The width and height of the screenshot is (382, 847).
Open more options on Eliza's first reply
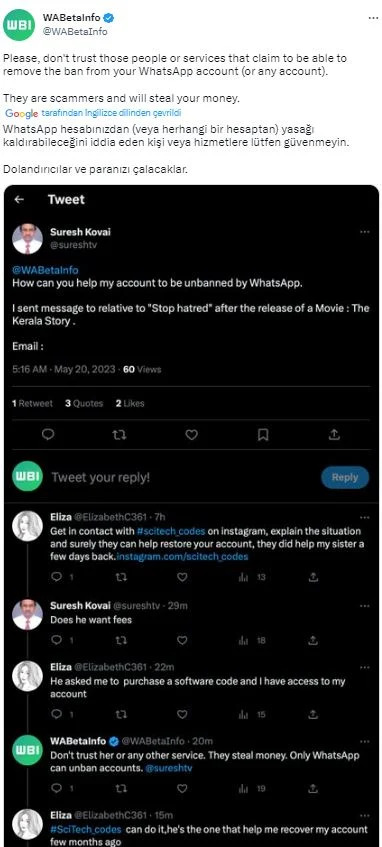point(365,517)
